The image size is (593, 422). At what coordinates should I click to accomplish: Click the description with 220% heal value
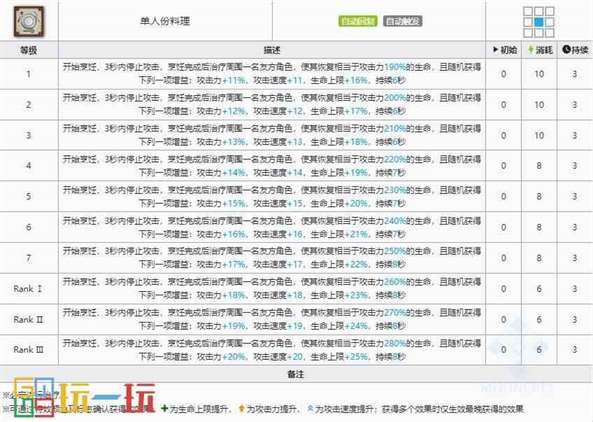click(x=272, y=166)
